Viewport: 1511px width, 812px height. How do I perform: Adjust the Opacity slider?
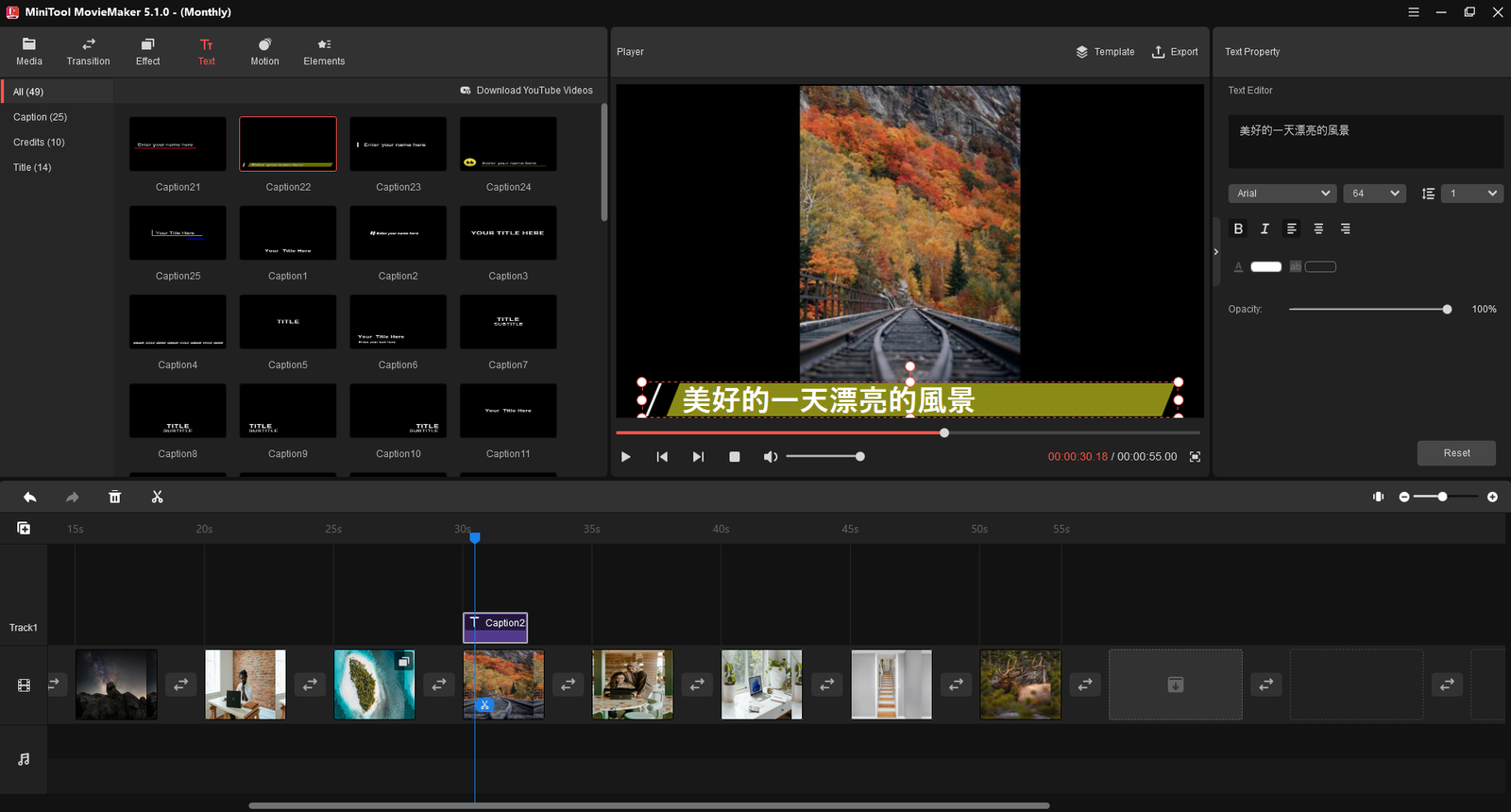[x=1369, y=310]
